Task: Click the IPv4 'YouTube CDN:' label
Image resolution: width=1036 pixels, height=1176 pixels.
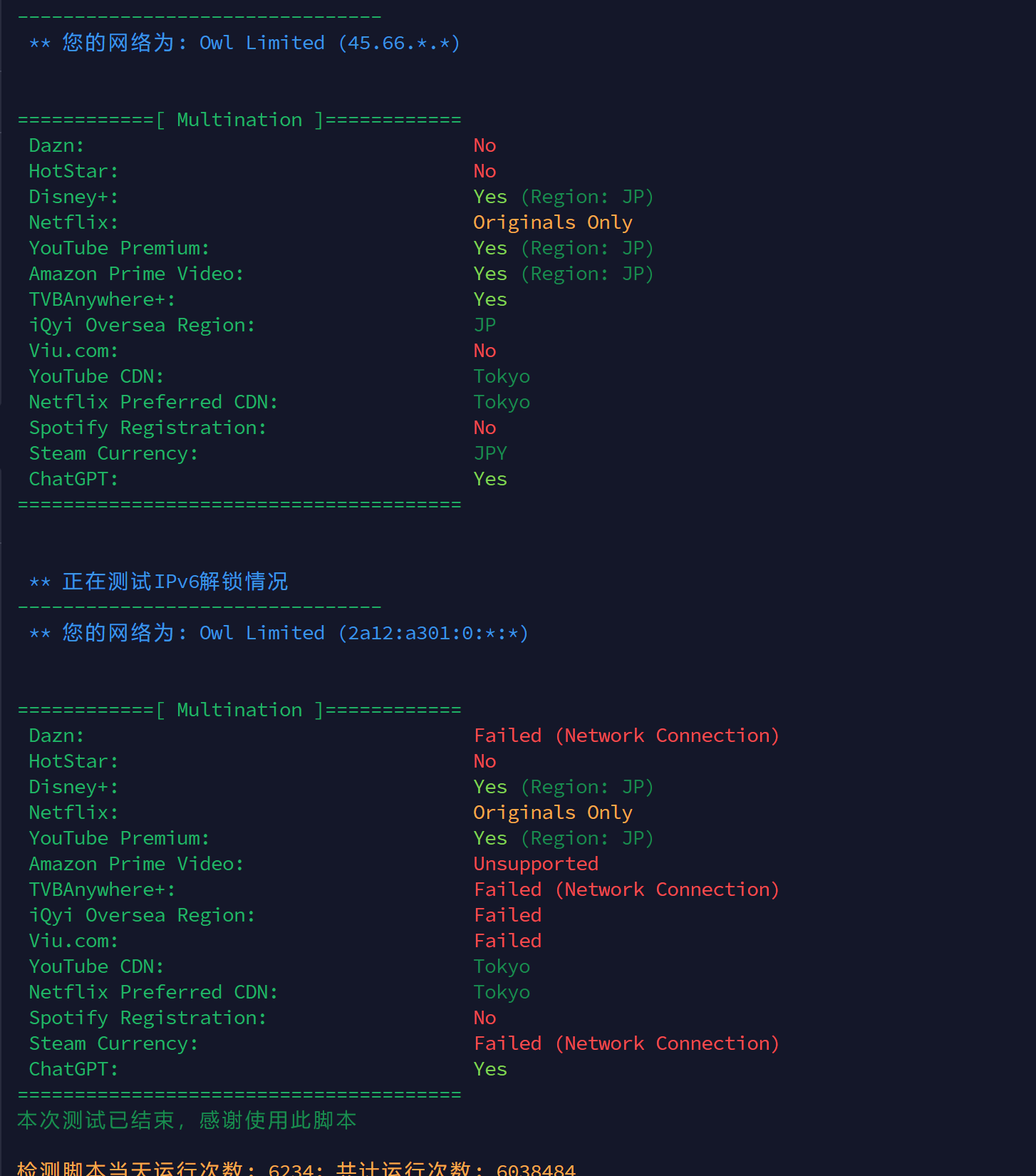Action: 96,376
